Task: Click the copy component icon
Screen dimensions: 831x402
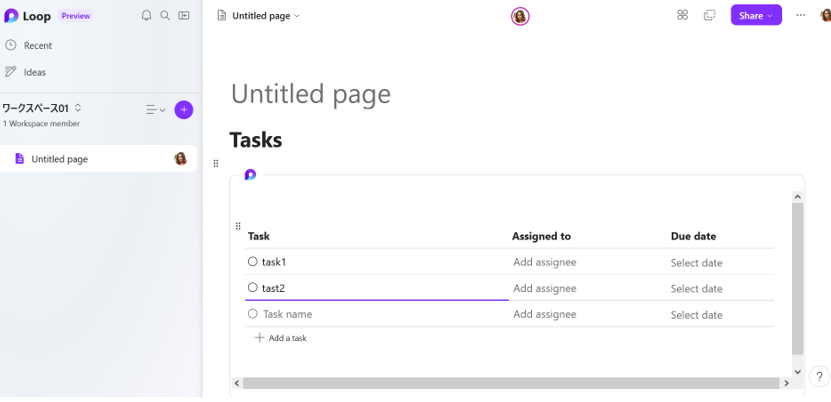Action: point(710,15)
